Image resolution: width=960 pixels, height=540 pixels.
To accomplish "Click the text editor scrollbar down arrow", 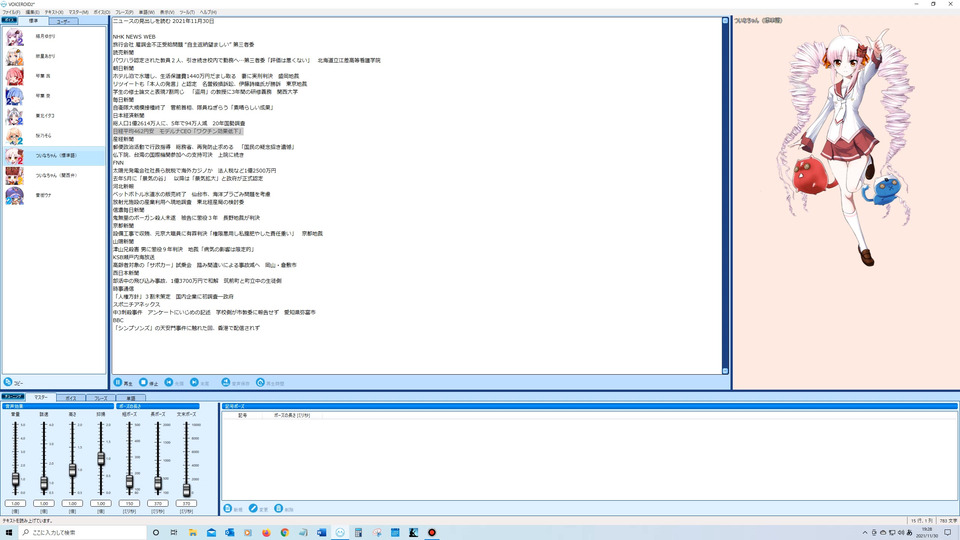I will point(726,371).
